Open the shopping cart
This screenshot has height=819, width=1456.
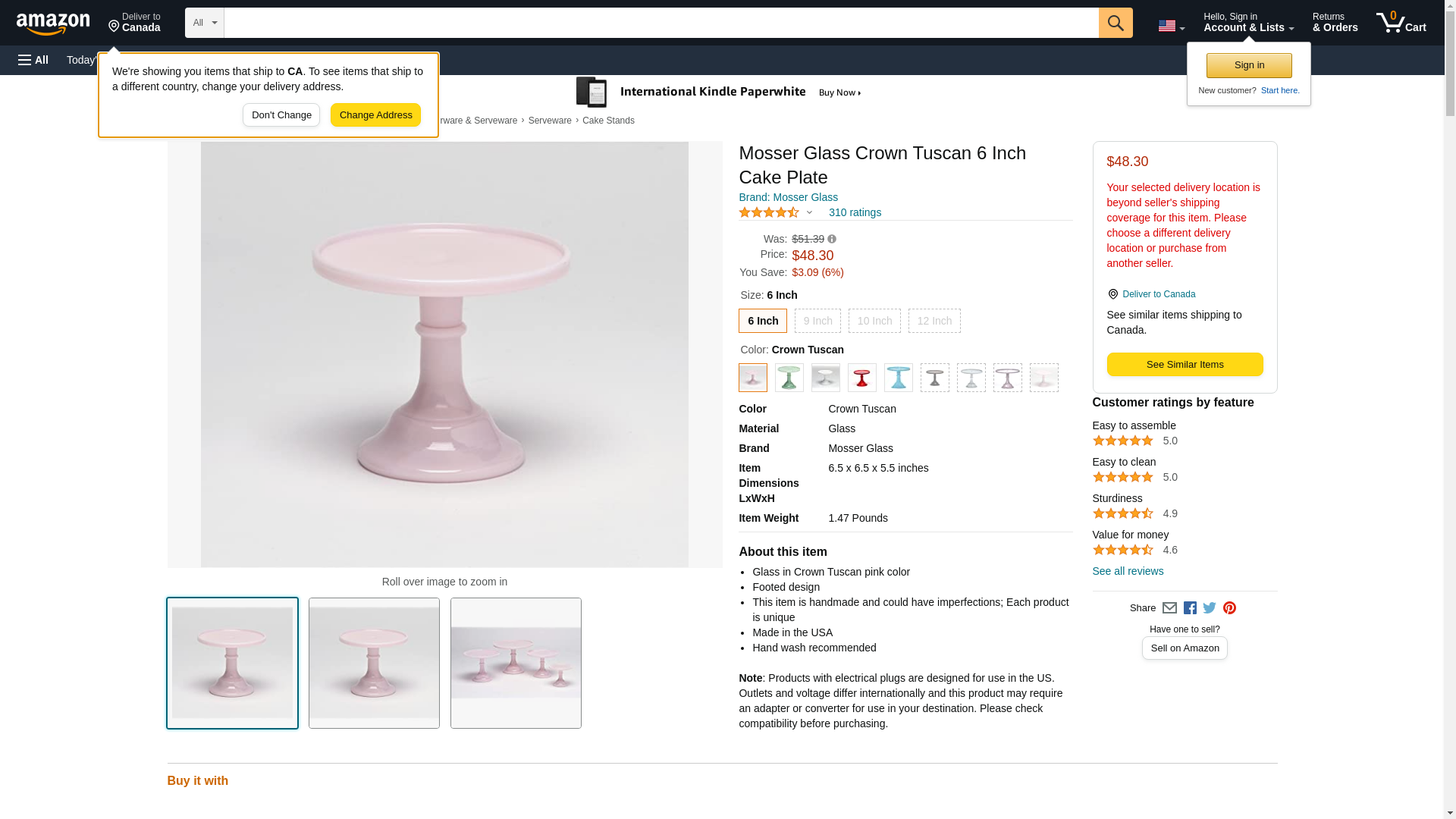[x=1401, y=23]
